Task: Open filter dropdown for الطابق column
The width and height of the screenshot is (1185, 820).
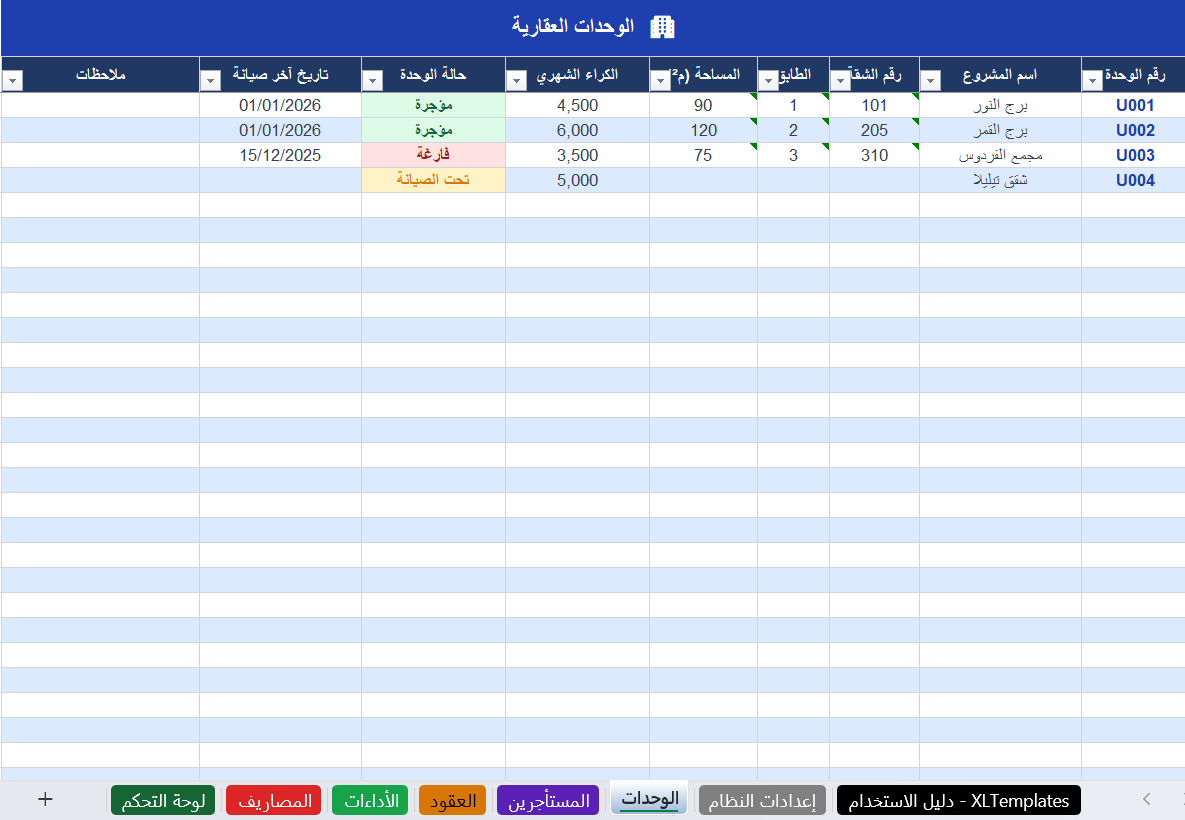Action: click(768, 80)
